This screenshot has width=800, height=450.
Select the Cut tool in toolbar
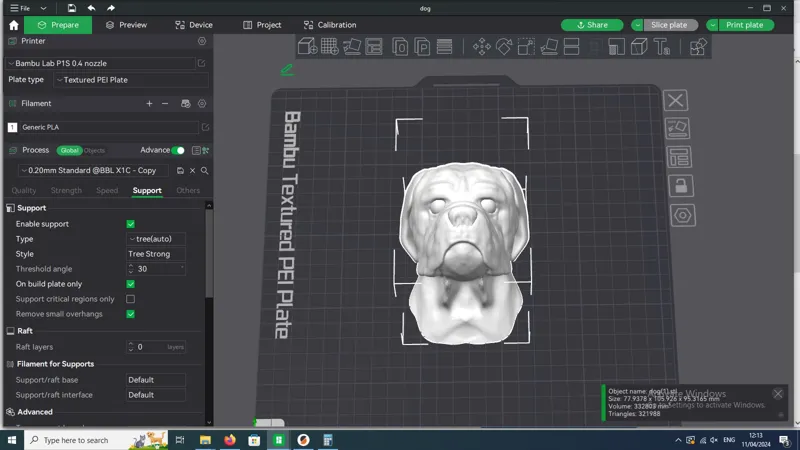click(571, 46)
